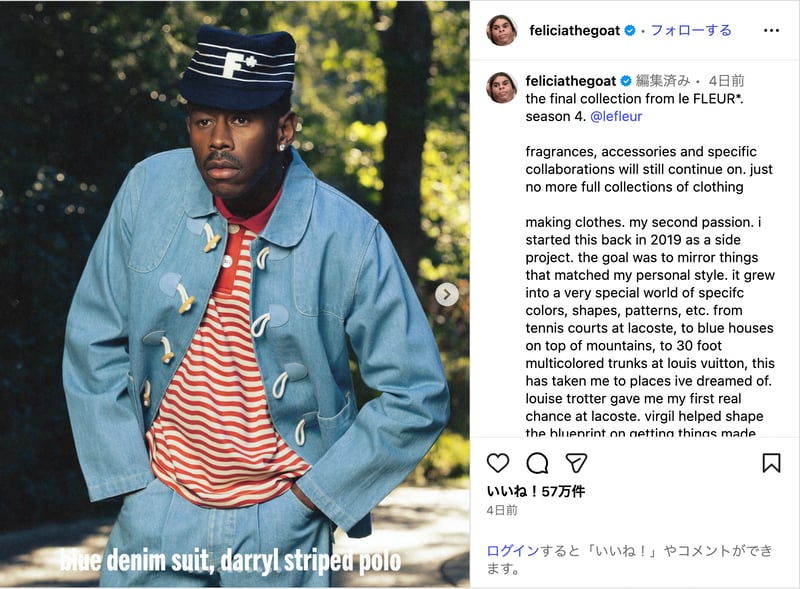Click the ログイン login link
This screenshot has height=589, width=800.
tap(513, 551)
